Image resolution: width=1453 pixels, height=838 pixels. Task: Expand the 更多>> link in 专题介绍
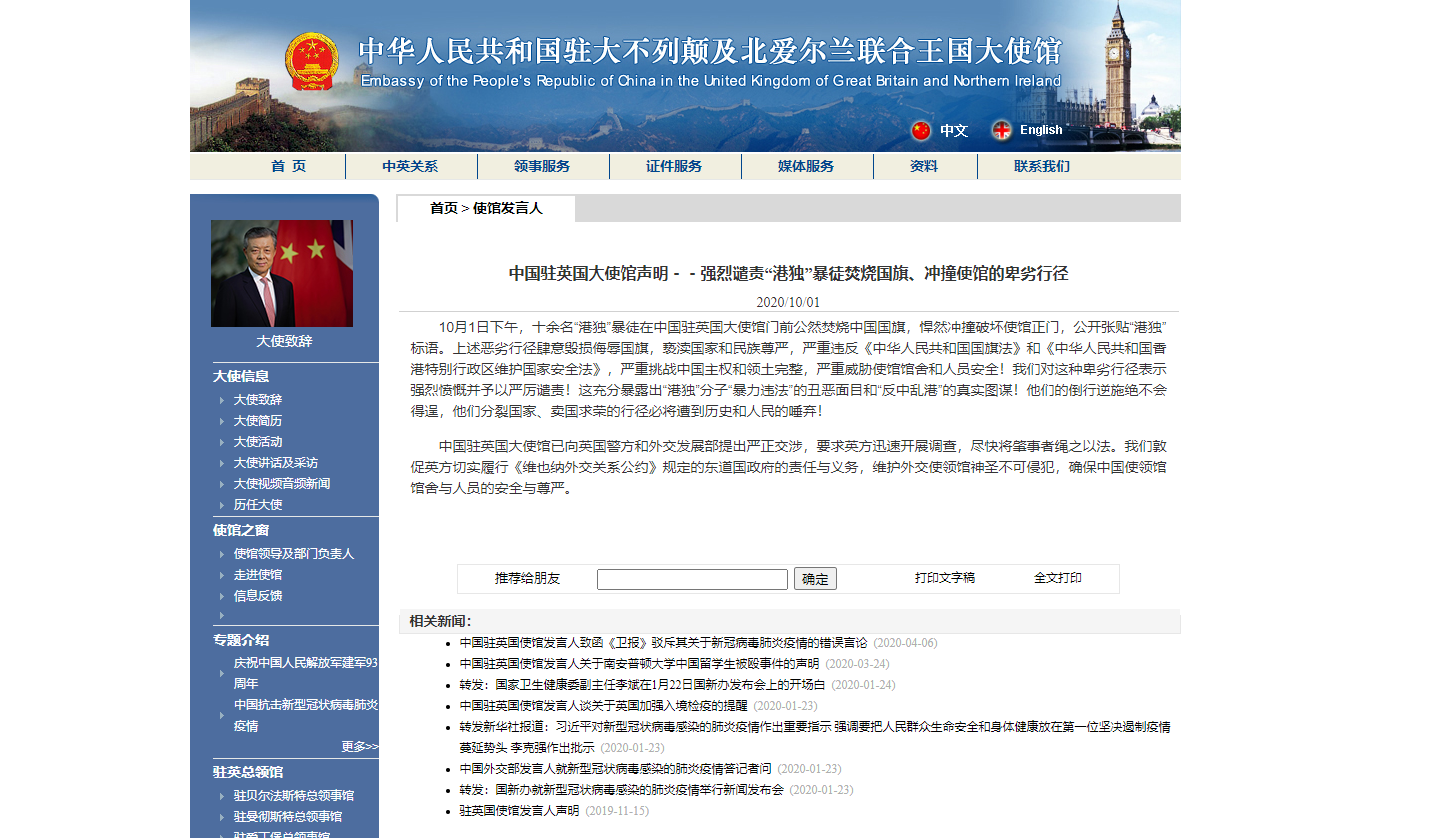tap(359, 746)
